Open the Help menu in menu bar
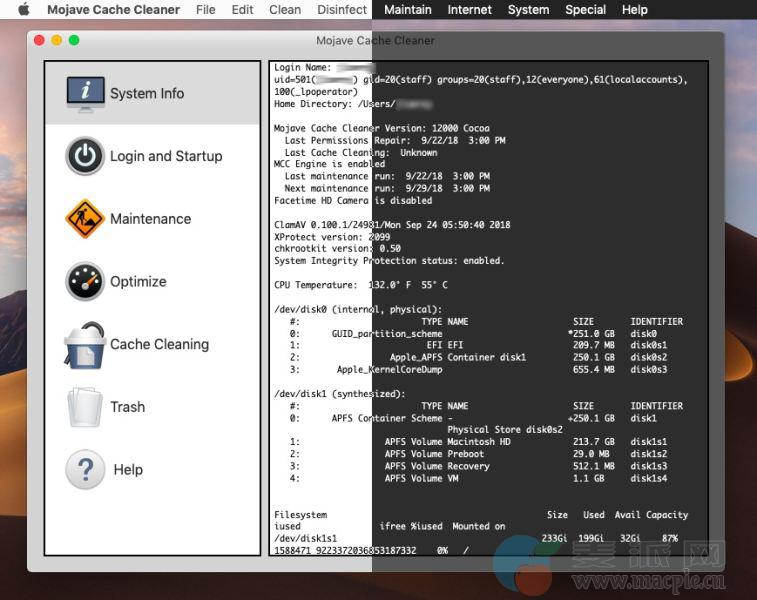This screenshot has width=757, height=600. pos(635,10)
